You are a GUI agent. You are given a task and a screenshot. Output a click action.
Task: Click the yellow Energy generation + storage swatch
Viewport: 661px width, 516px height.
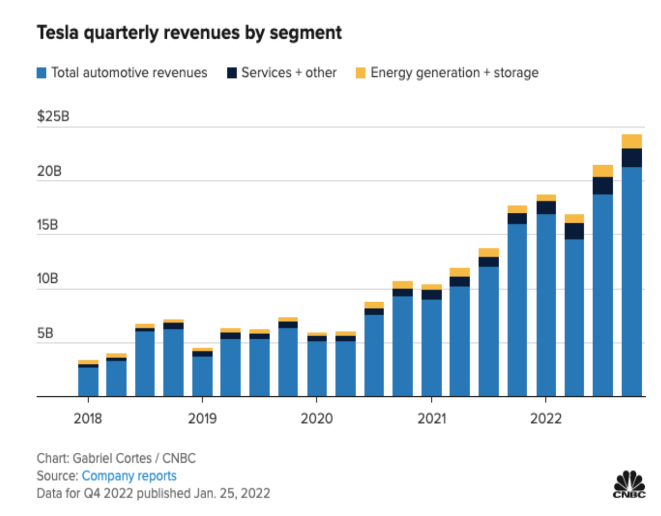click(360, 73)
